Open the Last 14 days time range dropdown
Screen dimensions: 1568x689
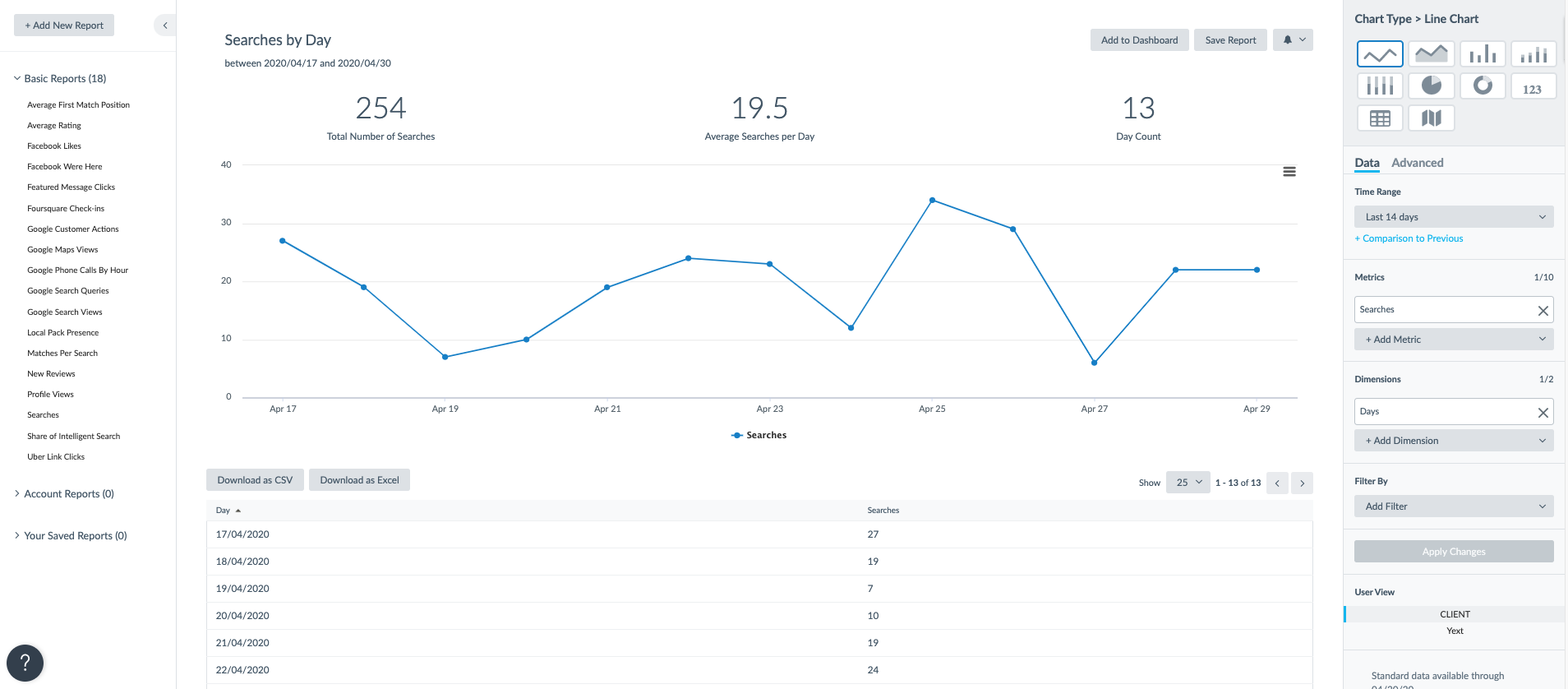click(x=1453, y=217)
